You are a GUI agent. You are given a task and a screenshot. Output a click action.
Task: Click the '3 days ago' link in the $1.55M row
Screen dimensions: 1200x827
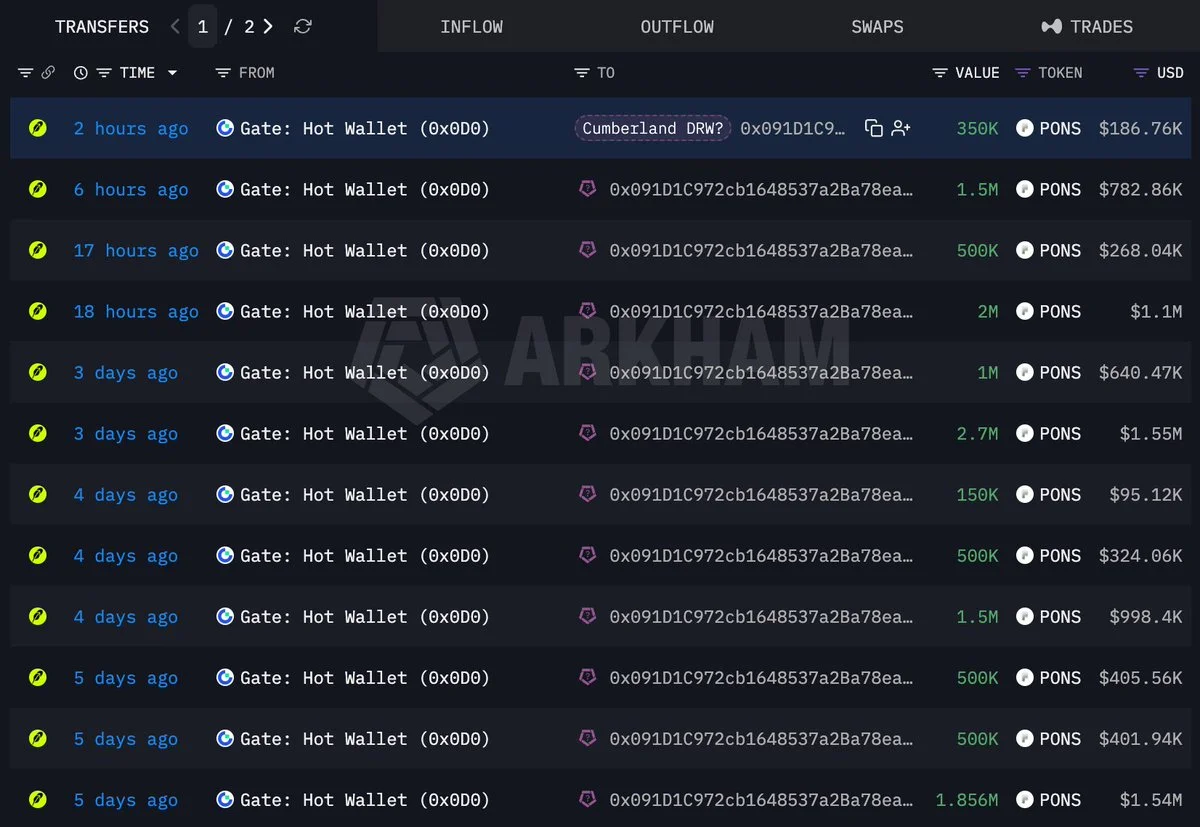pos(126,433)
